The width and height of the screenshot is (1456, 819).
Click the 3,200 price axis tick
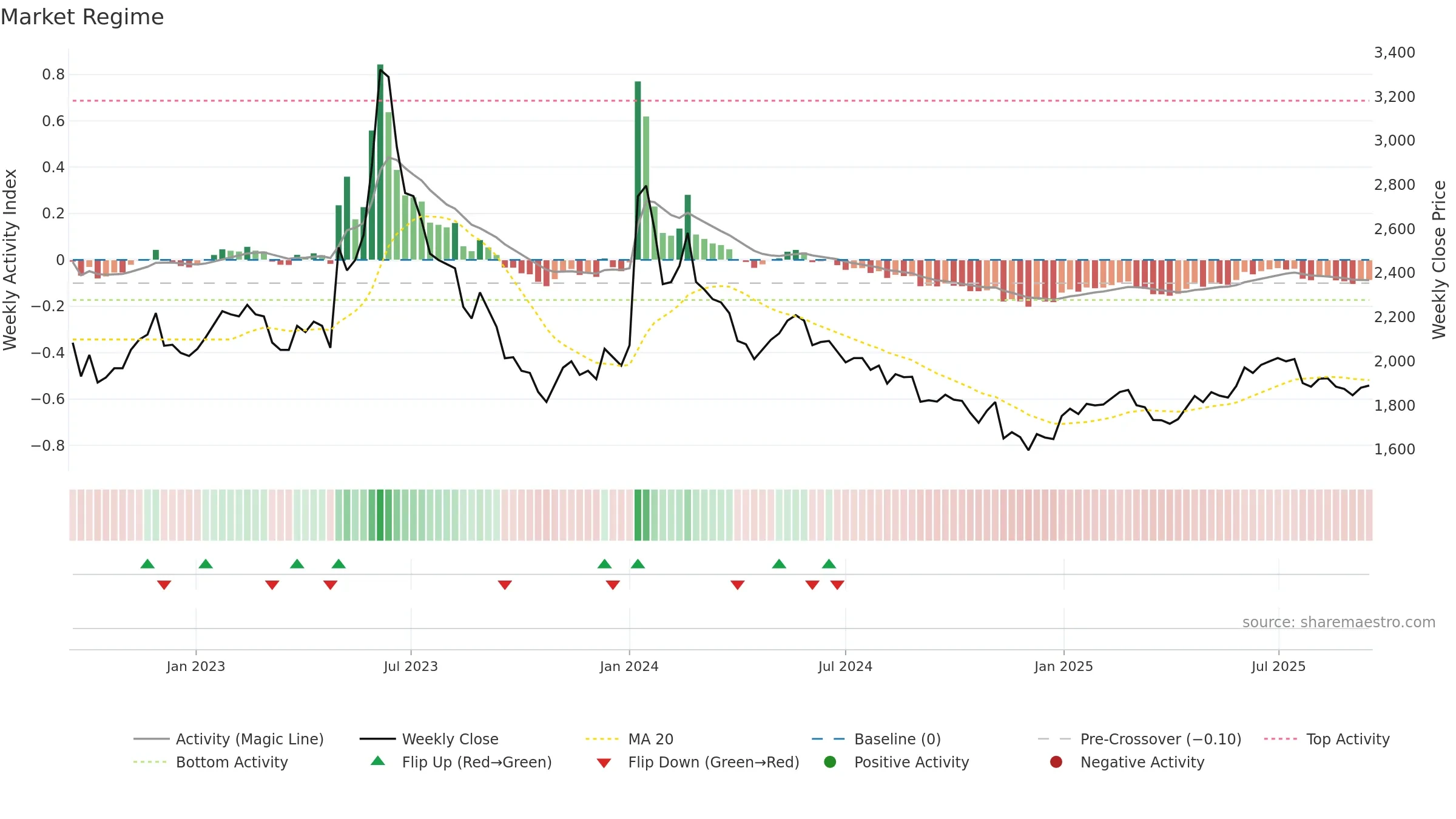(1395, 96)
